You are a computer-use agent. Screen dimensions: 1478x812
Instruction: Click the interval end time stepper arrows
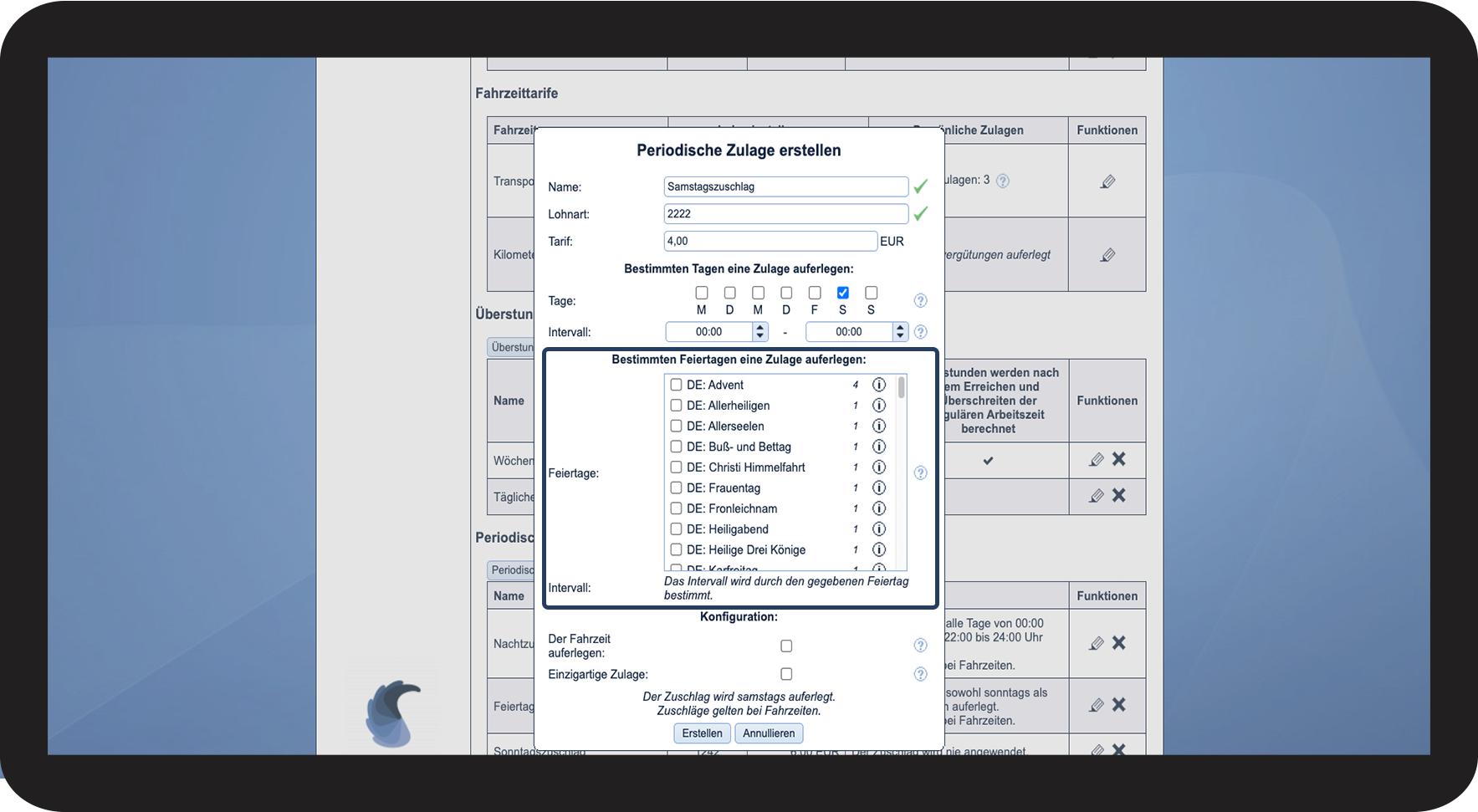pos(900,332)
